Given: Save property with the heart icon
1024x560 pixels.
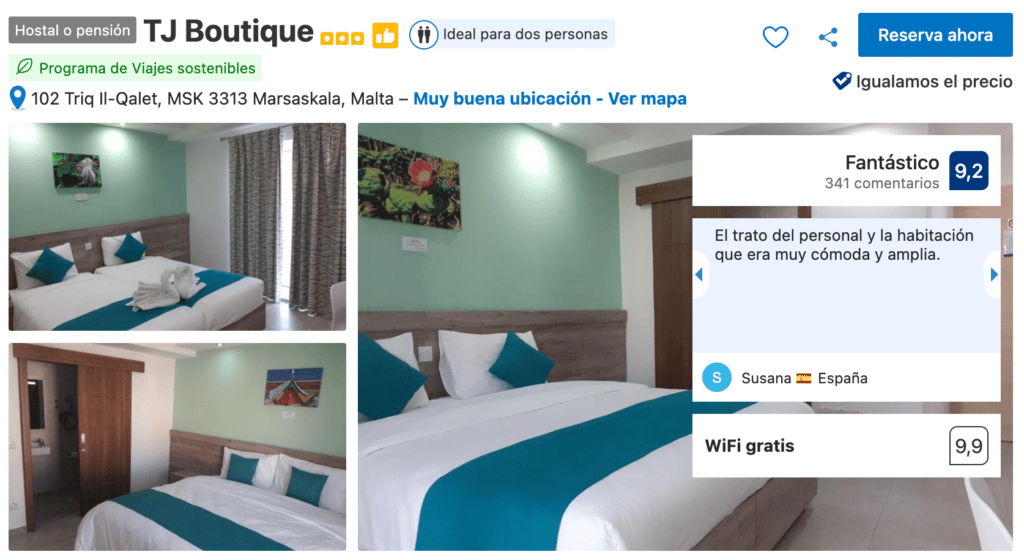Looking at the screenshot, I should [x=775, y=37].
